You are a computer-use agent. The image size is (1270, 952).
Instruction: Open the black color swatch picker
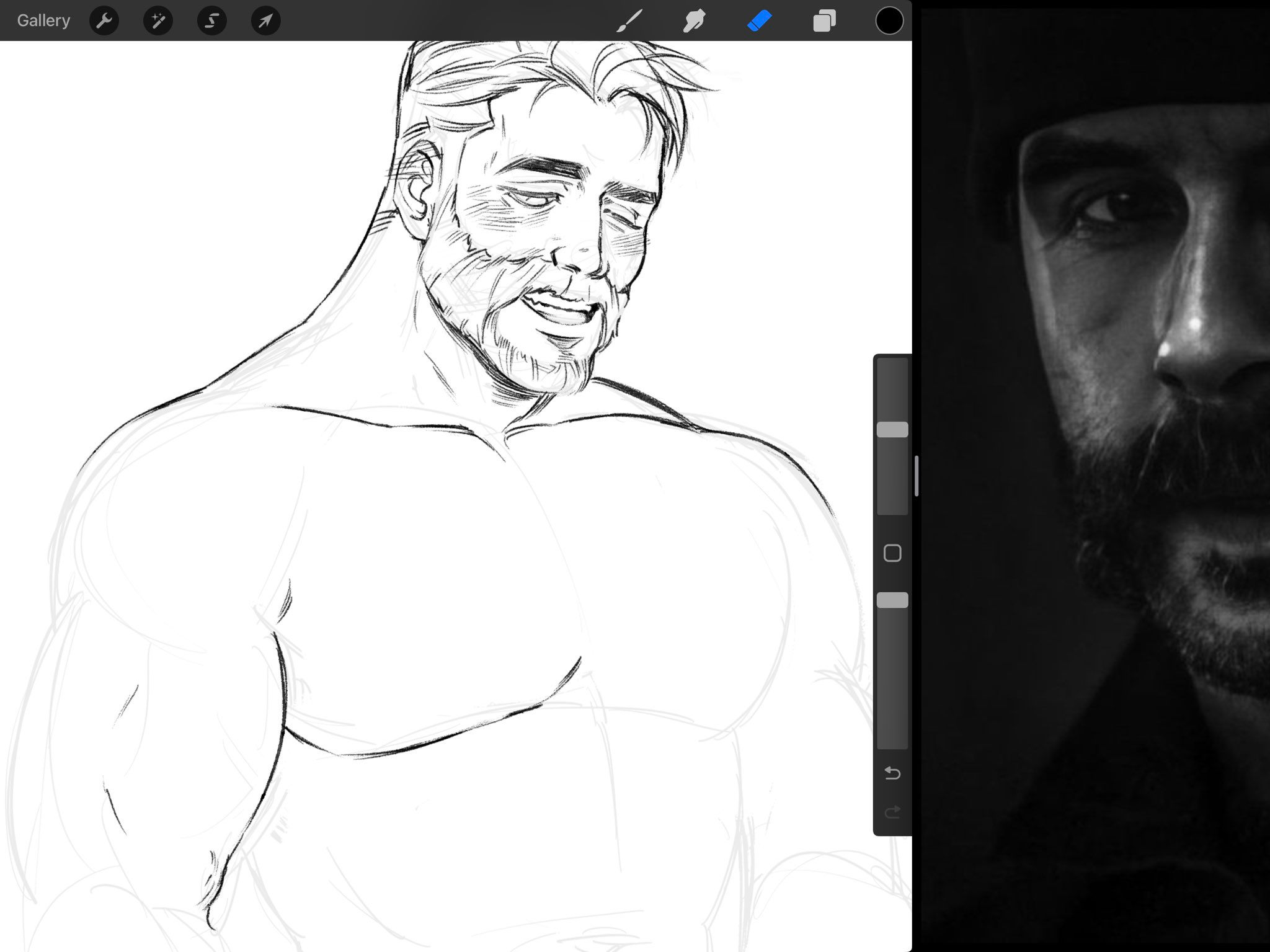click(889, 20)
